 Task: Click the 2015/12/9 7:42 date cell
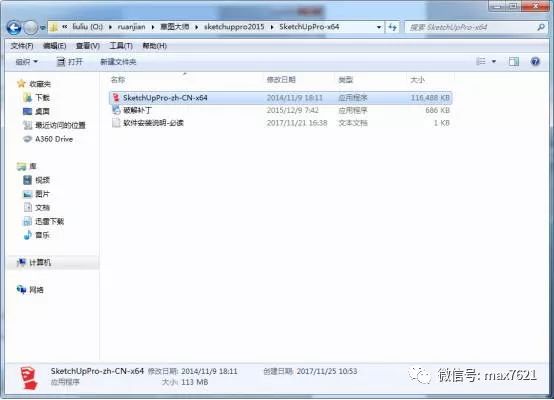293,110
